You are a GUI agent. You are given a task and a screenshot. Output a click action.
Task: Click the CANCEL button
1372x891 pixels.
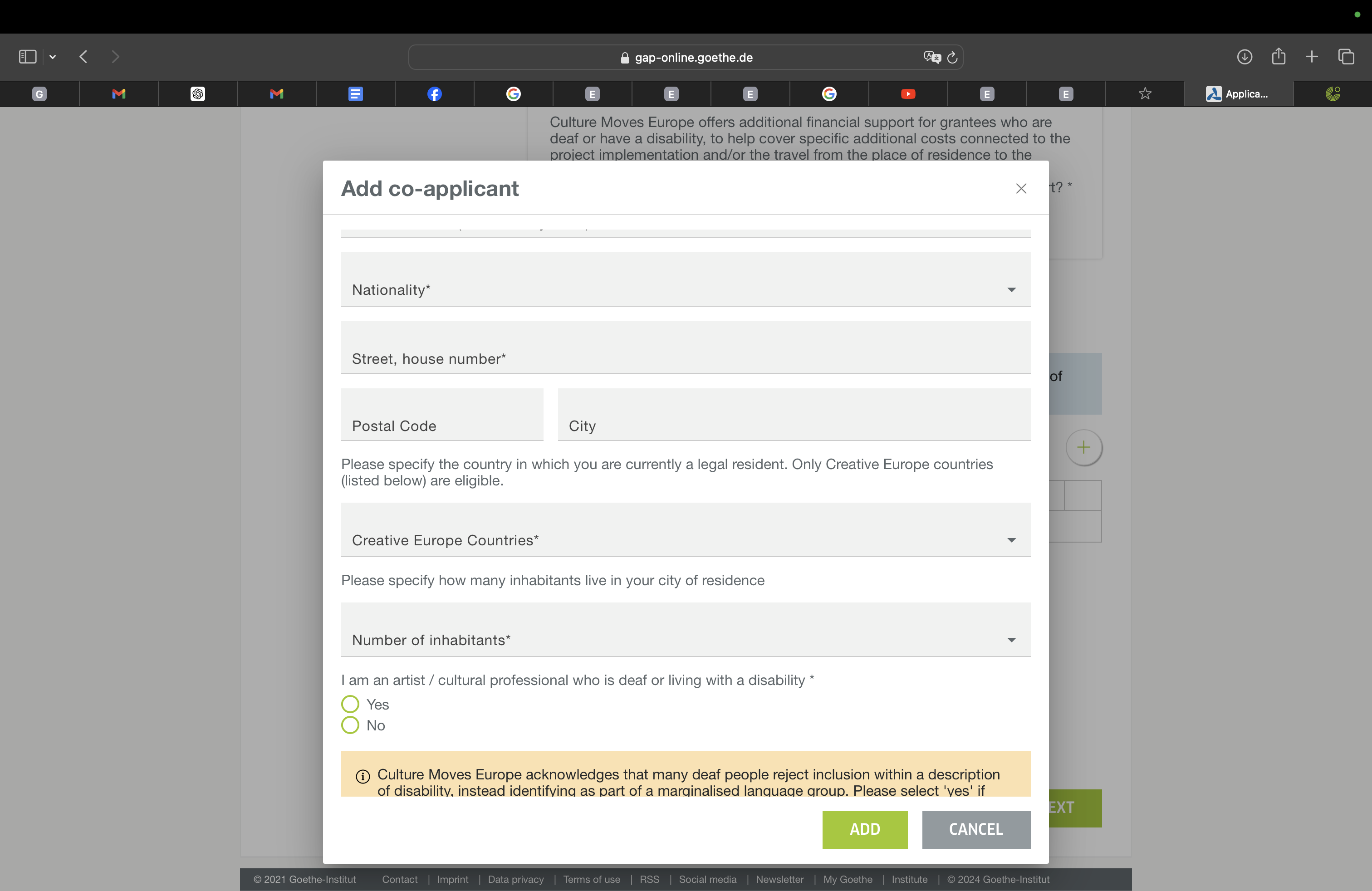[x=975, y=829]
